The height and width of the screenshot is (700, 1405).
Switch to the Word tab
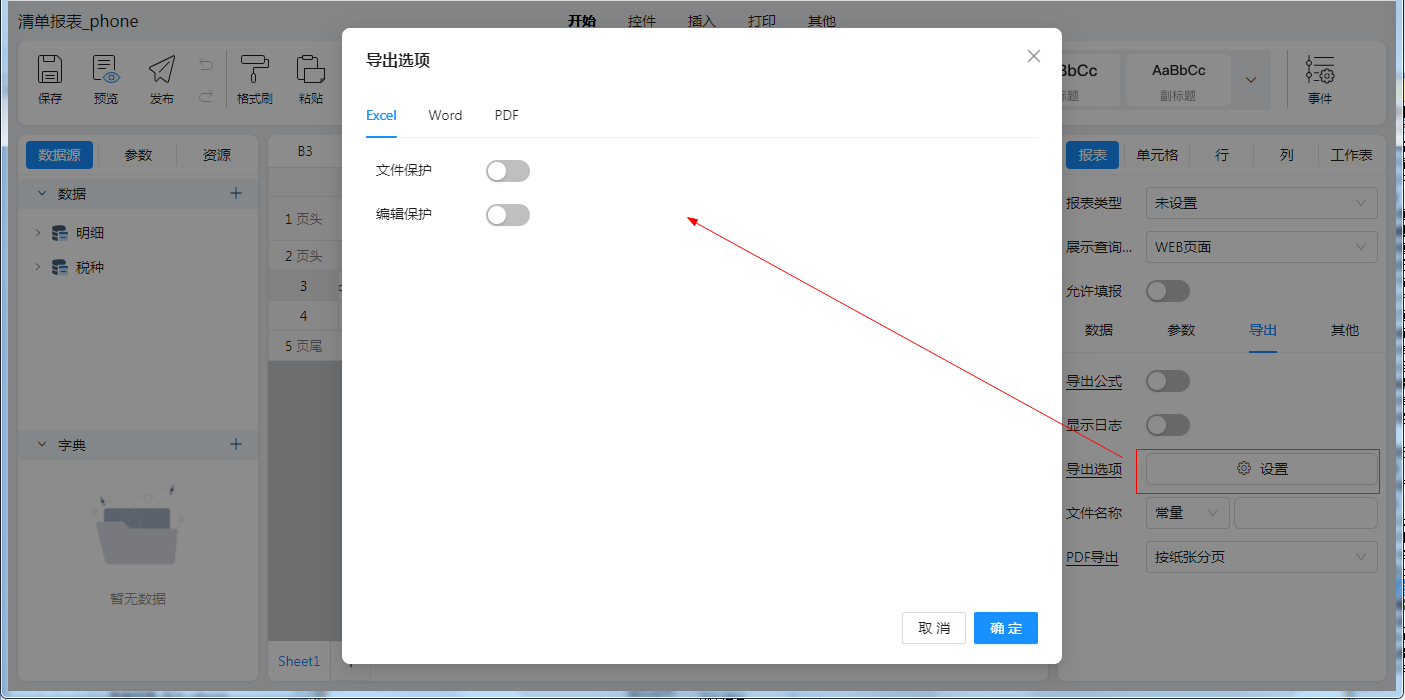click(445, 115)
